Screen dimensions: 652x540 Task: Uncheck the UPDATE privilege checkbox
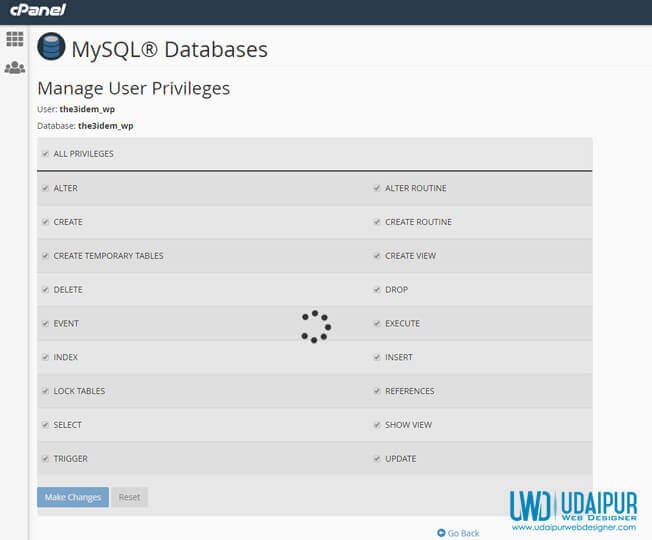(377, 459)
